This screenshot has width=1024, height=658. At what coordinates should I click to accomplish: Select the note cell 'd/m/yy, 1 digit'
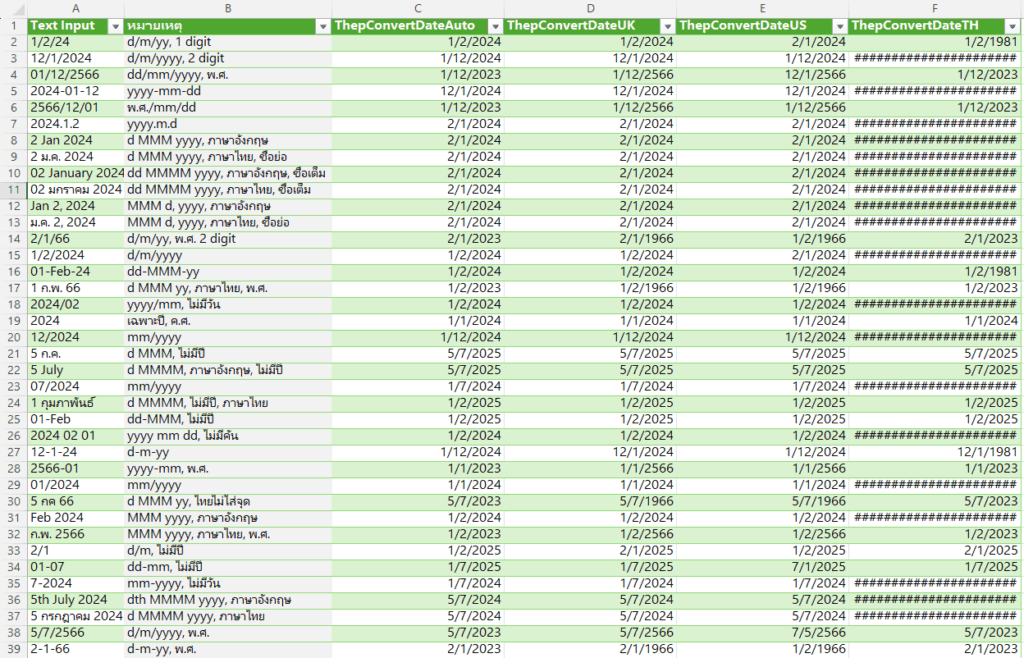click(x=228, y=42)
